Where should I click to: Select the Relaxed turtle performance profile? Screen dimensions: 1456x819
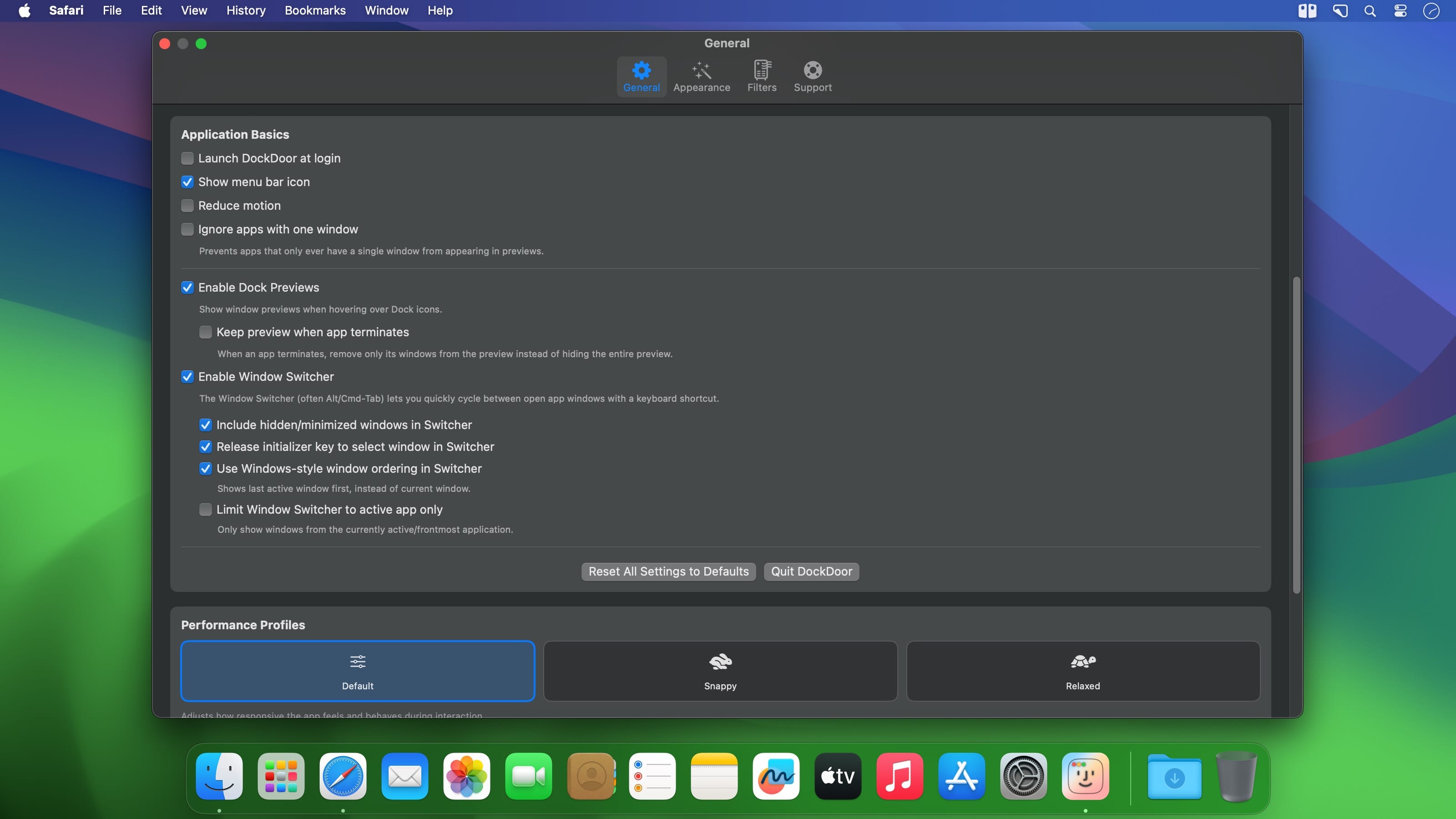click(x=1082, y=671)
